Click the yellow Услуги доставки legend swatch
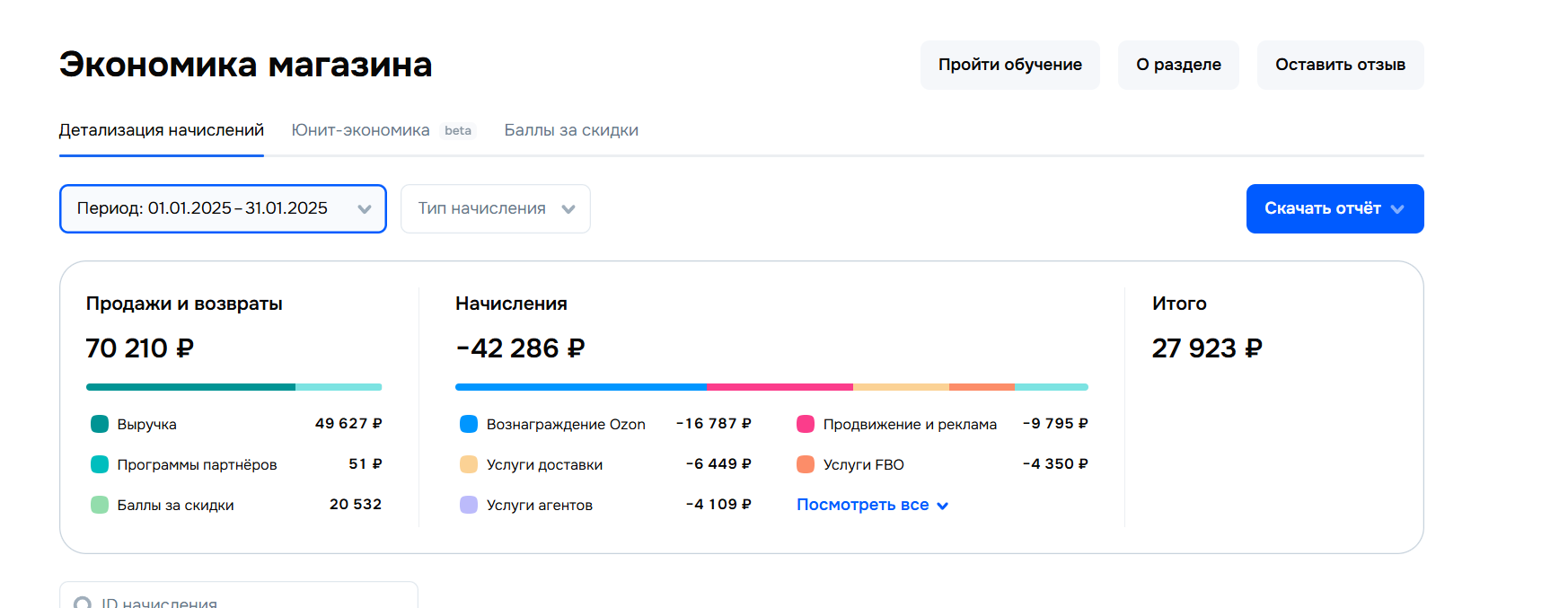Image resolution: width=1568 pixels, height=608 pixels. tap(469, 464)
